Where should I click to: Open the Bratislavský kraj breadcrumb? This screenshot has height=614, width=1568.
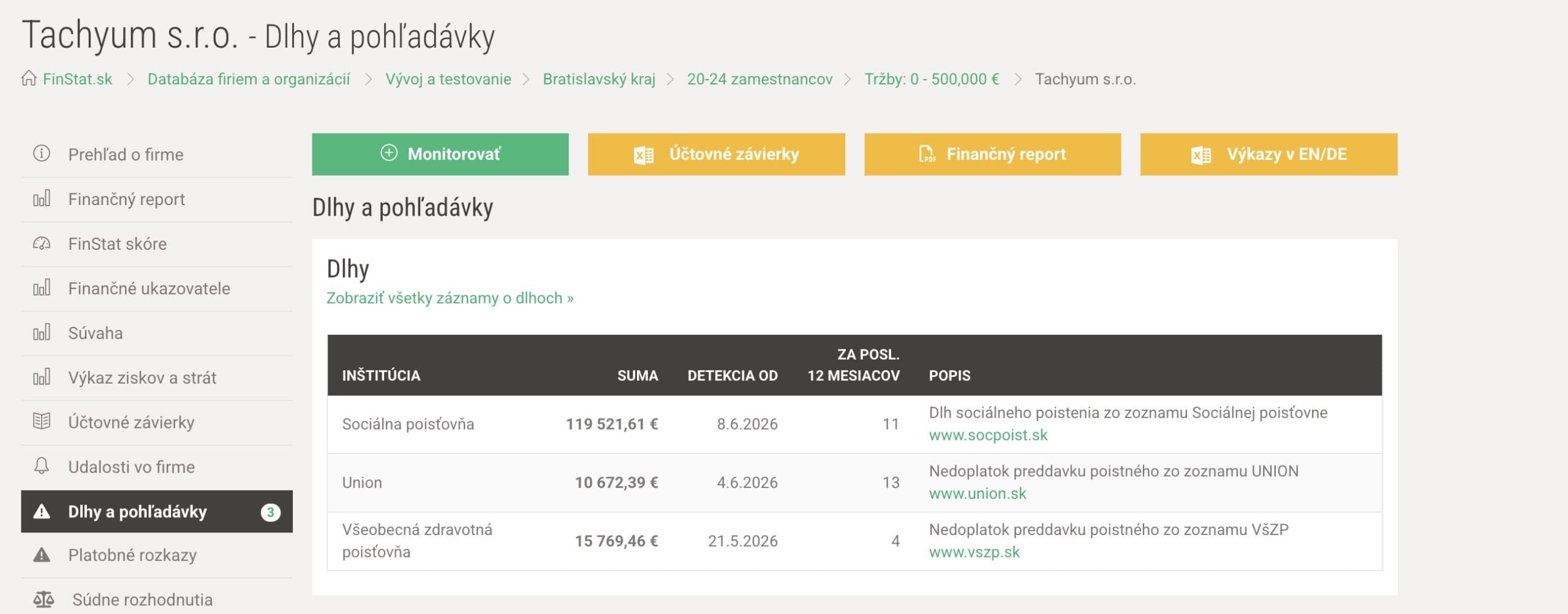click(x=599, y=79)
